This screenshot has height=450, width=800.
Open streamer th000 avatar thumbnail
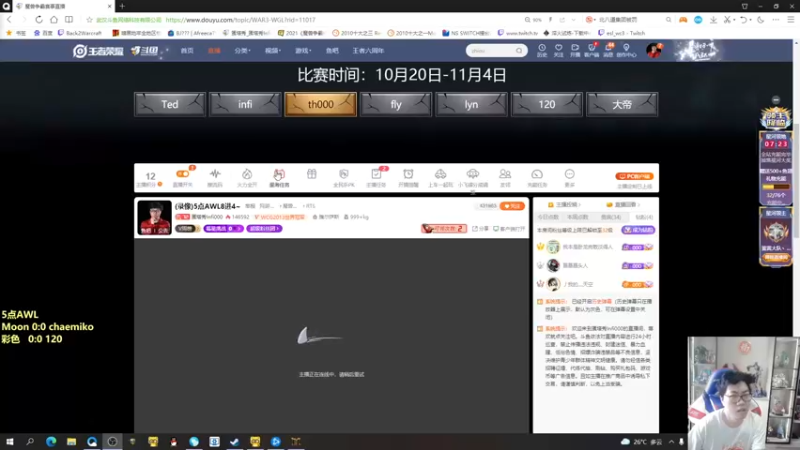[x=154, y=217]
